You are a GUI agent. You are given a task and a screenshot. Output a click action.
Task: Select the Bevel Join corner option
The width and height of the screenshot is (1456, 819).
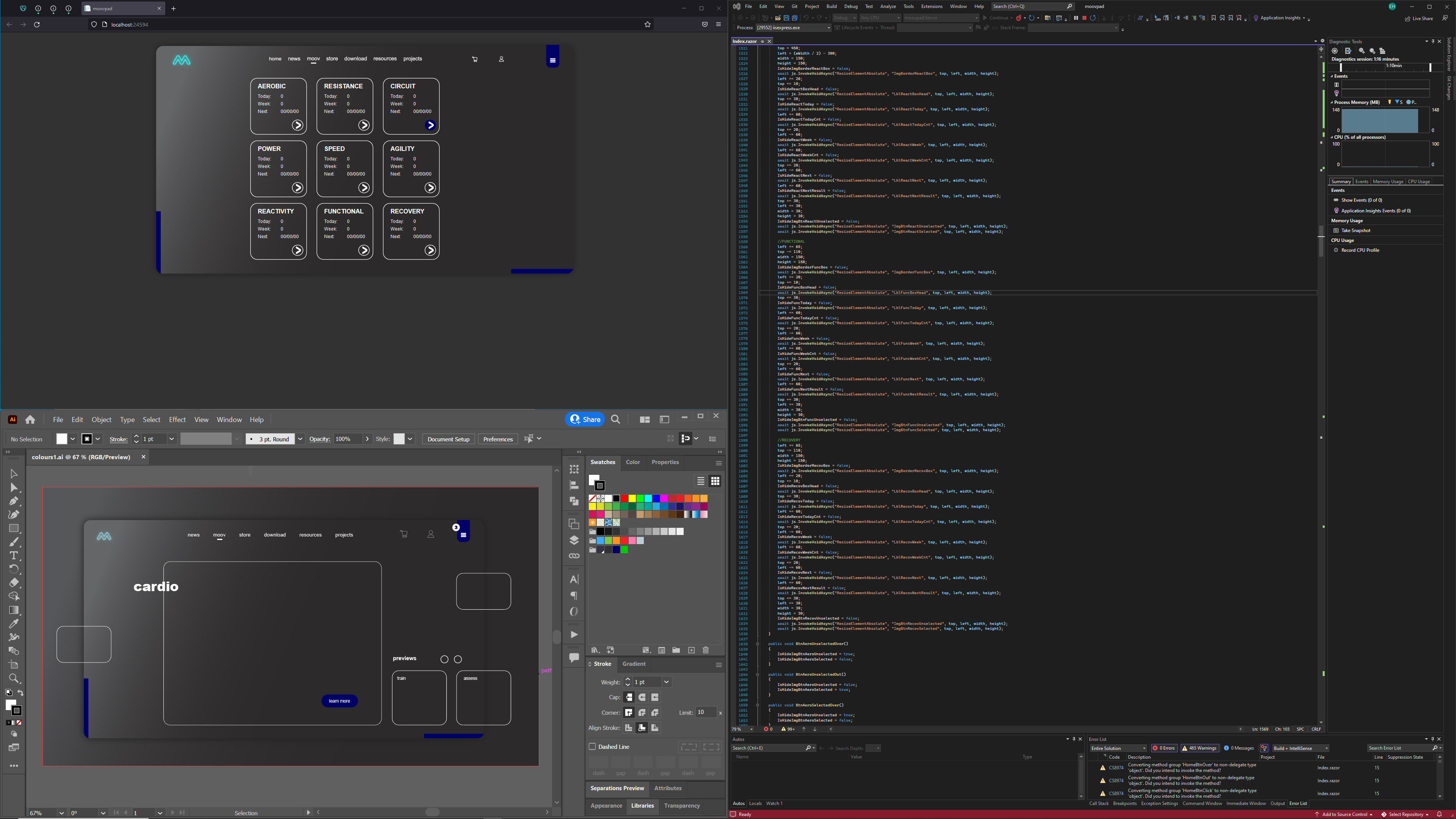click(x=655, y=713)
